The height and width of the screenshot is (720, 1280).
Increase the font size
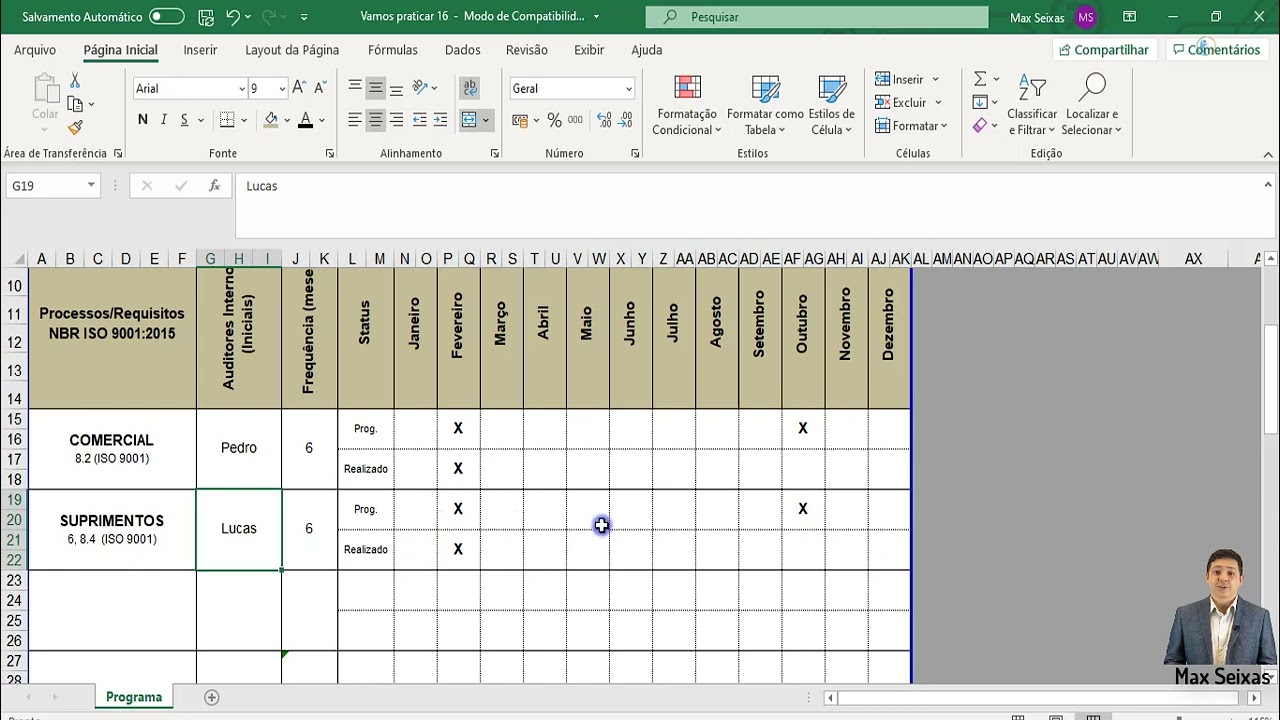(301, 88)
